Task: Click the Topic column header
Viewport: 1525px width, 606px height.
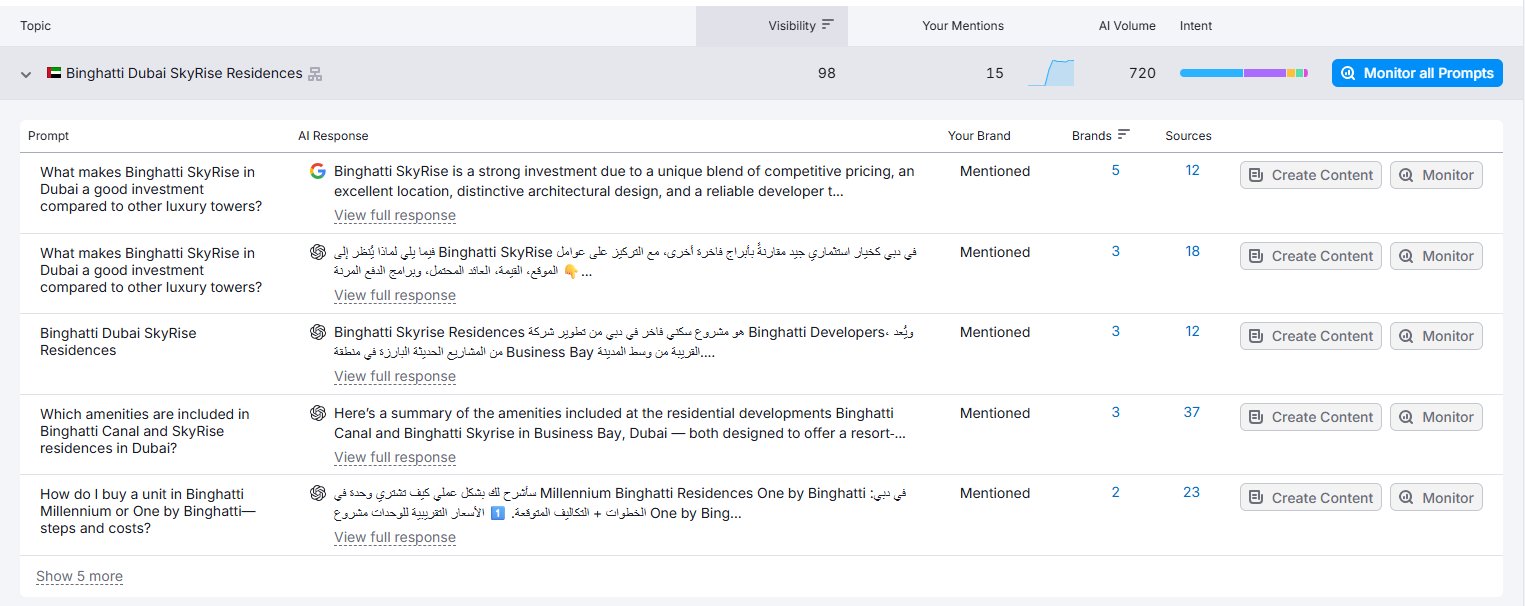Action: tap(35, 26)
